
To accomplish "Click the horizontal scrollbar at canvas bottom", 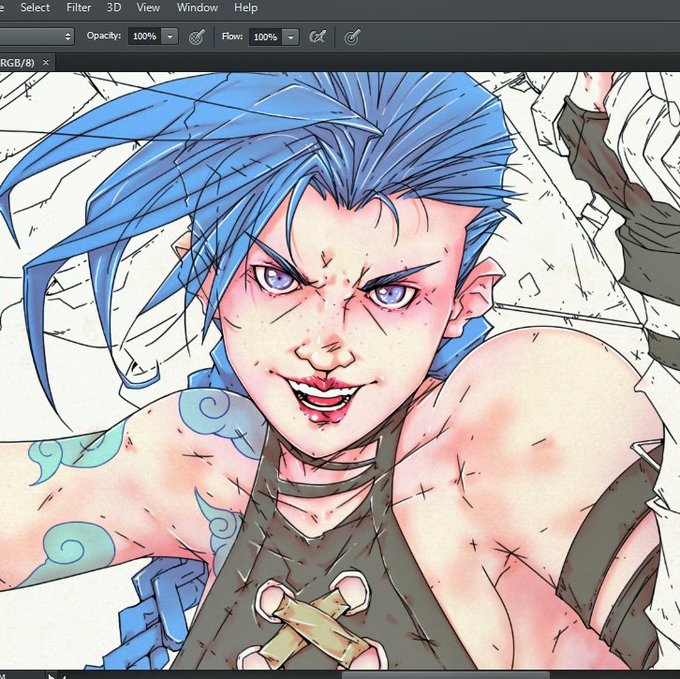I will (445, 674).
